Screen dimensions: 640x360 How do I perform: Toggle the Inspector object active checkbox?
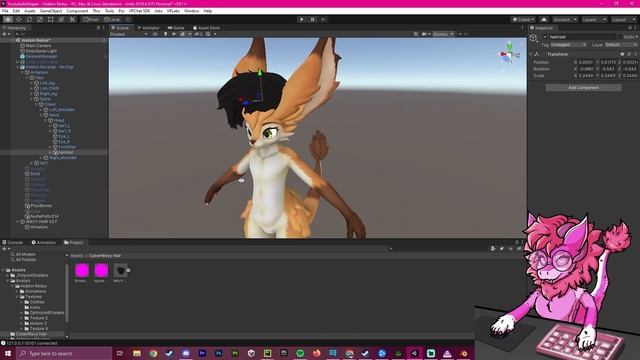[x=545, y=37]
